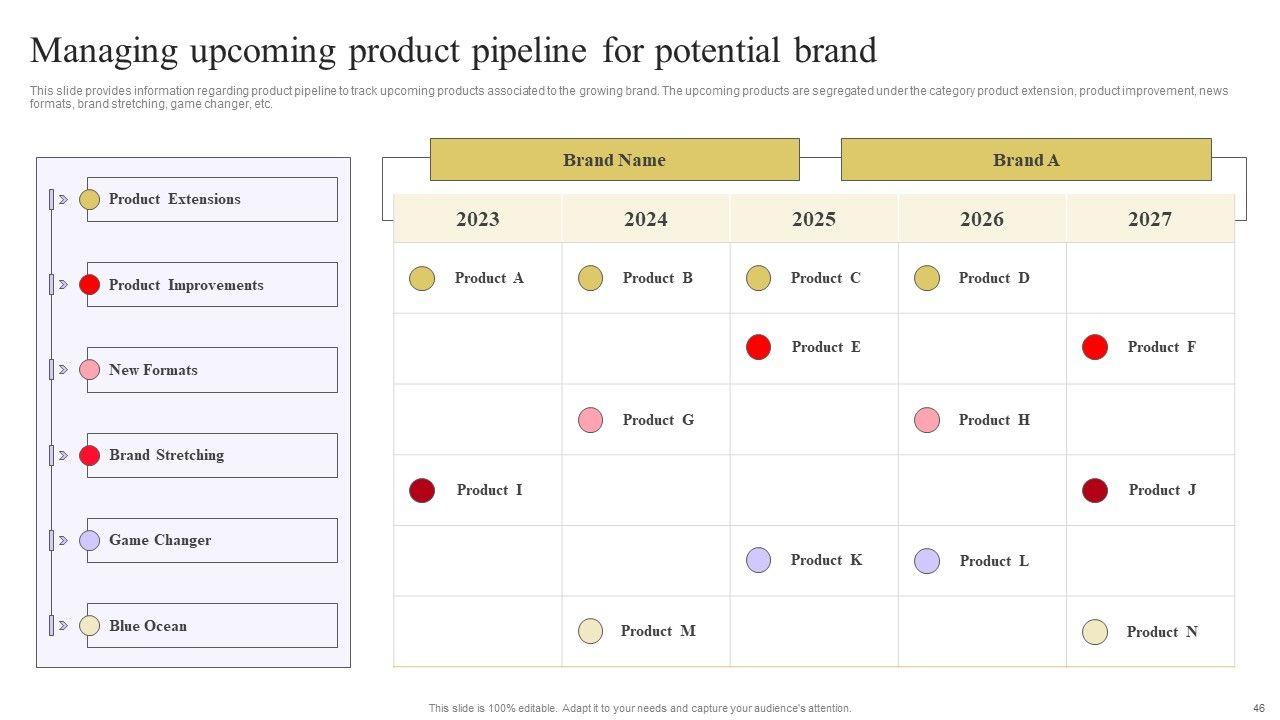1280x720 pixels.
Task: Click the red circle beside Product F
Action: click(x=1095, y=347)
